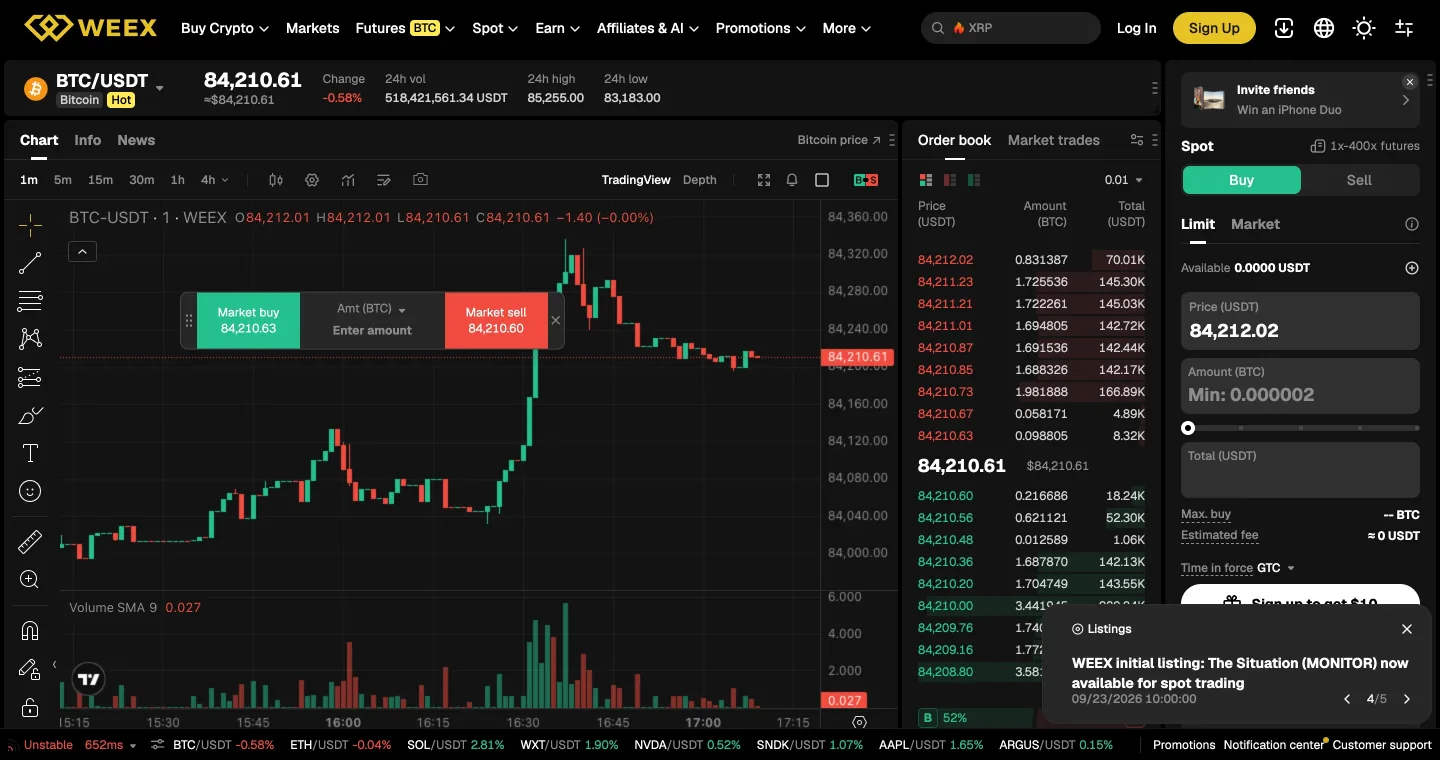This screenshot has width=1440, height=760.
Task: Click the Market buy 84,210.63 button
Action: click(x=248, y=320)
